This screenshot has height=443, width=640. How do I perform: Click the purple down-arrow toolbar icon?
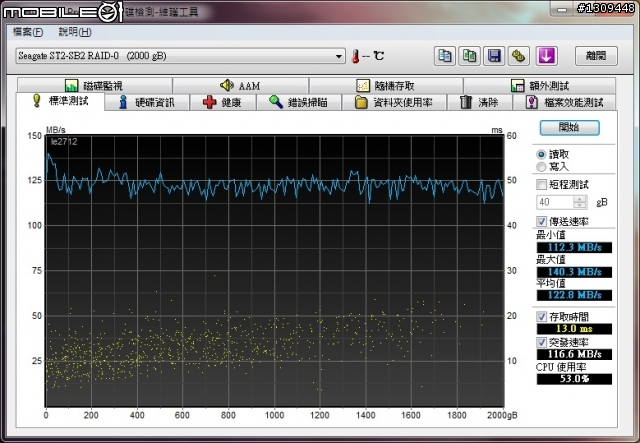[x=547, y=56]
